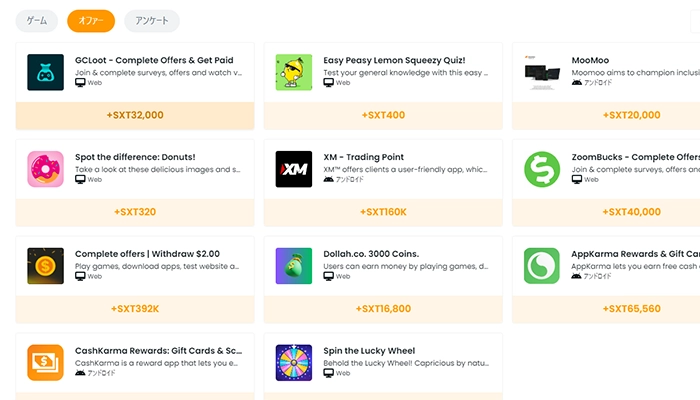Viewport: 700px width, 400px height.
Task: Click the MooMoo screenshot thumbnail
Action: pyautogui.click(x=542, y=72)
